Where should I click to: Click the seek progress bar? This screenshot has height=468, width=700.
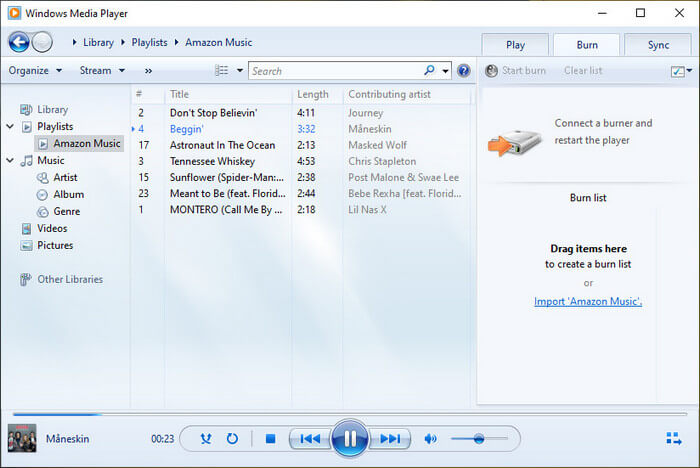tap(350, 414)
